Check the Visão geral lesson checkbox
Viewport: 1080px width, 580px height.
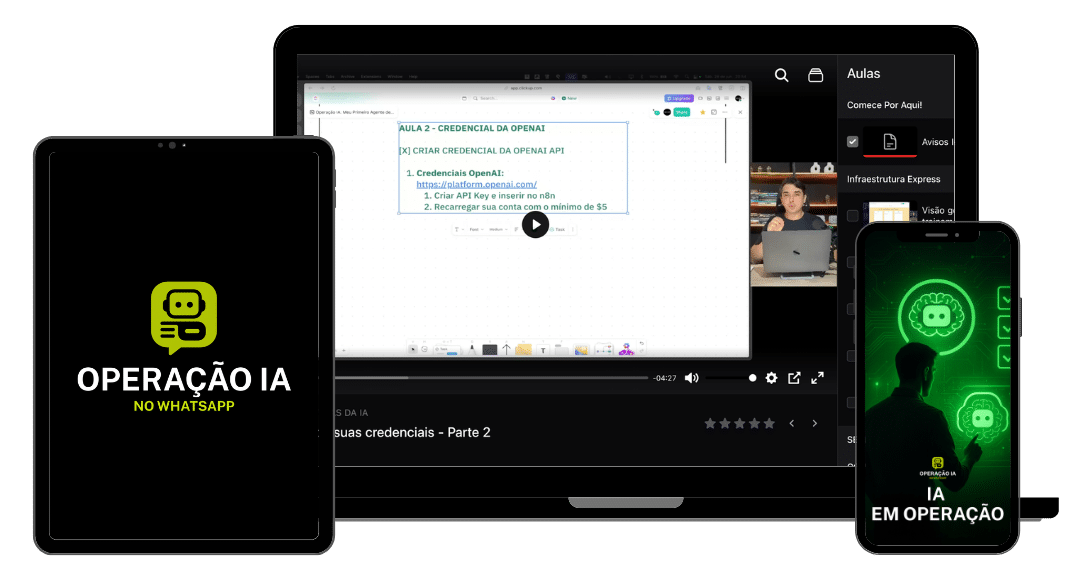click(852, 215)
